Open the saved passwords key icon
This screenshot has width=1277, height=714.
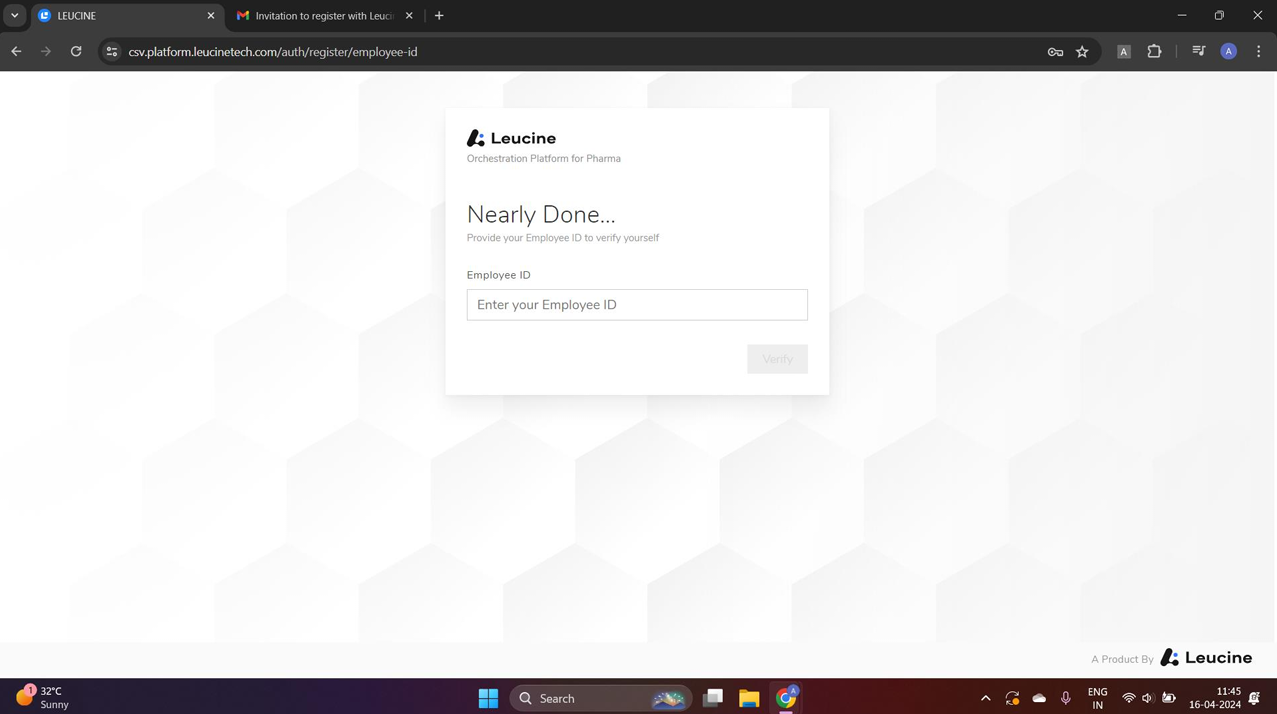pyautogui.click(x=1055, y=52)
